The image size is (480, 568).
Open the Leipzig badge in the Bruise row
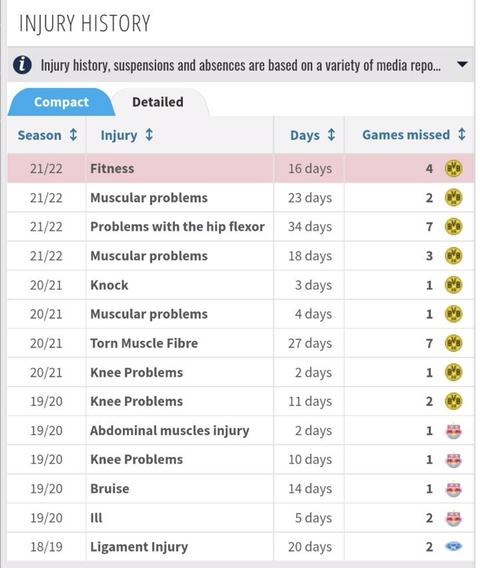(x=453, y=489)
